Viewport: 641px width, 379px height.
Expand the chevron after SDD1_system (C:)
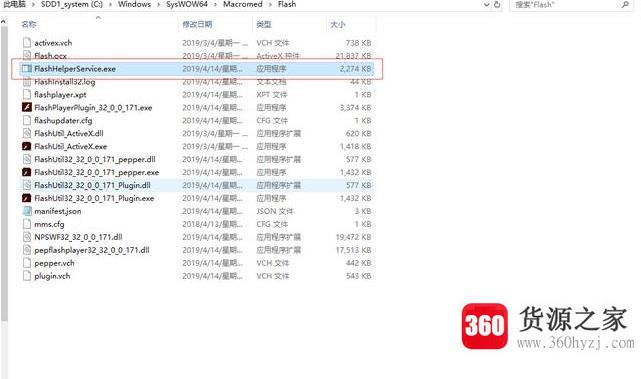point(110,4)
